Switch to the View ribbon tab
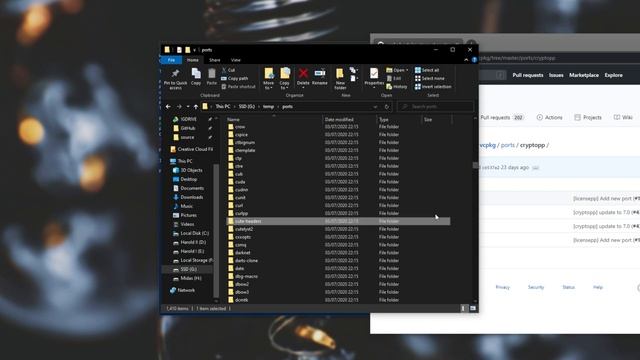 click(x=236, y=60)
